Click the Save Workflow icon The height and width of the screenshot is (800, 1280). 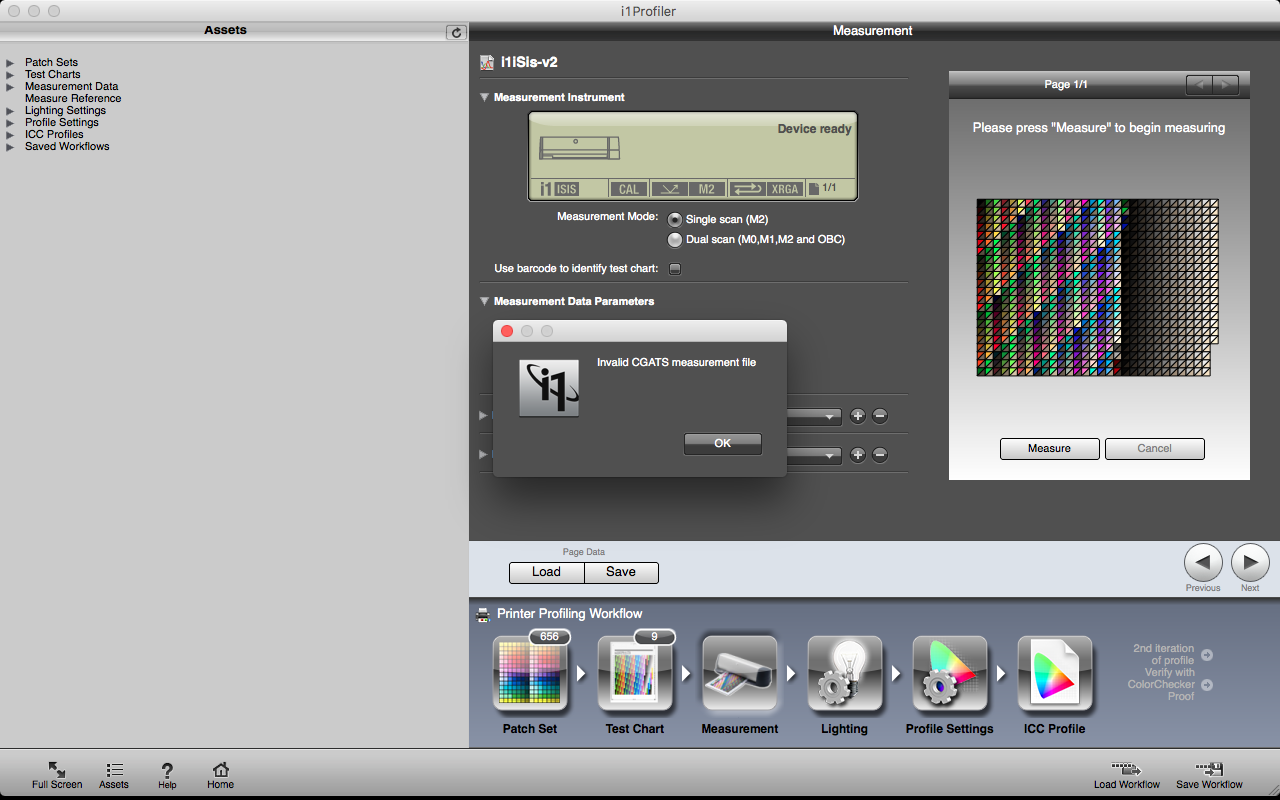[1210, 770]
